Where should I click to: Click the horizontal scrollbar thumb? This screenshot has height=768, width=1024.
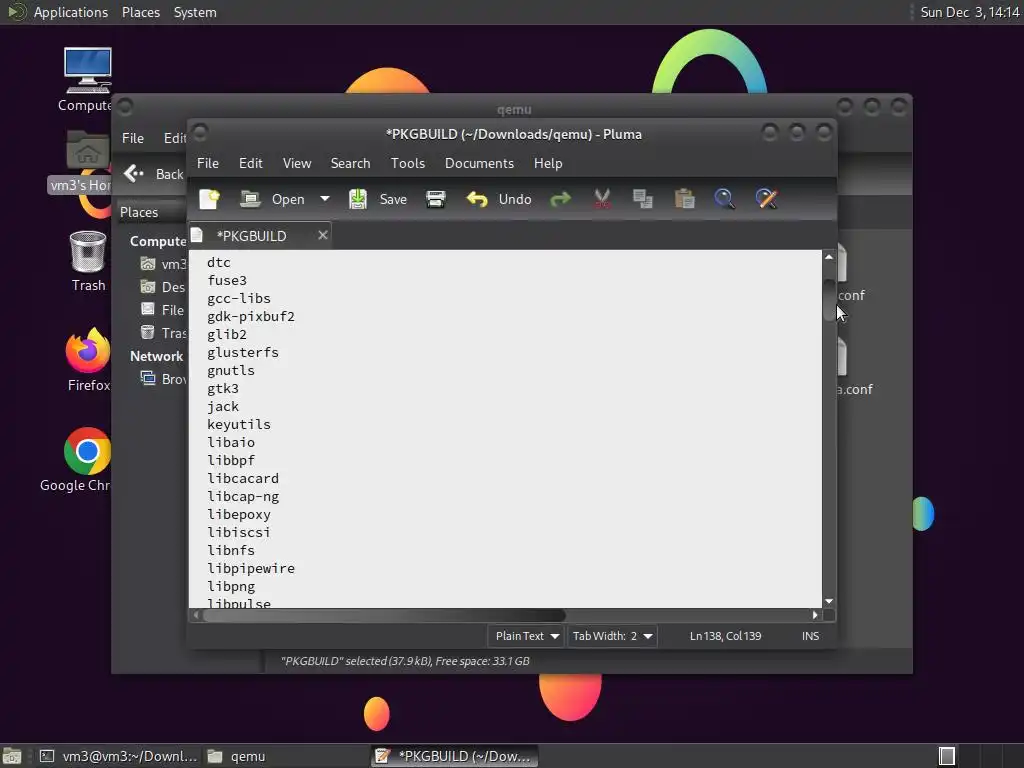click(384, 615)
